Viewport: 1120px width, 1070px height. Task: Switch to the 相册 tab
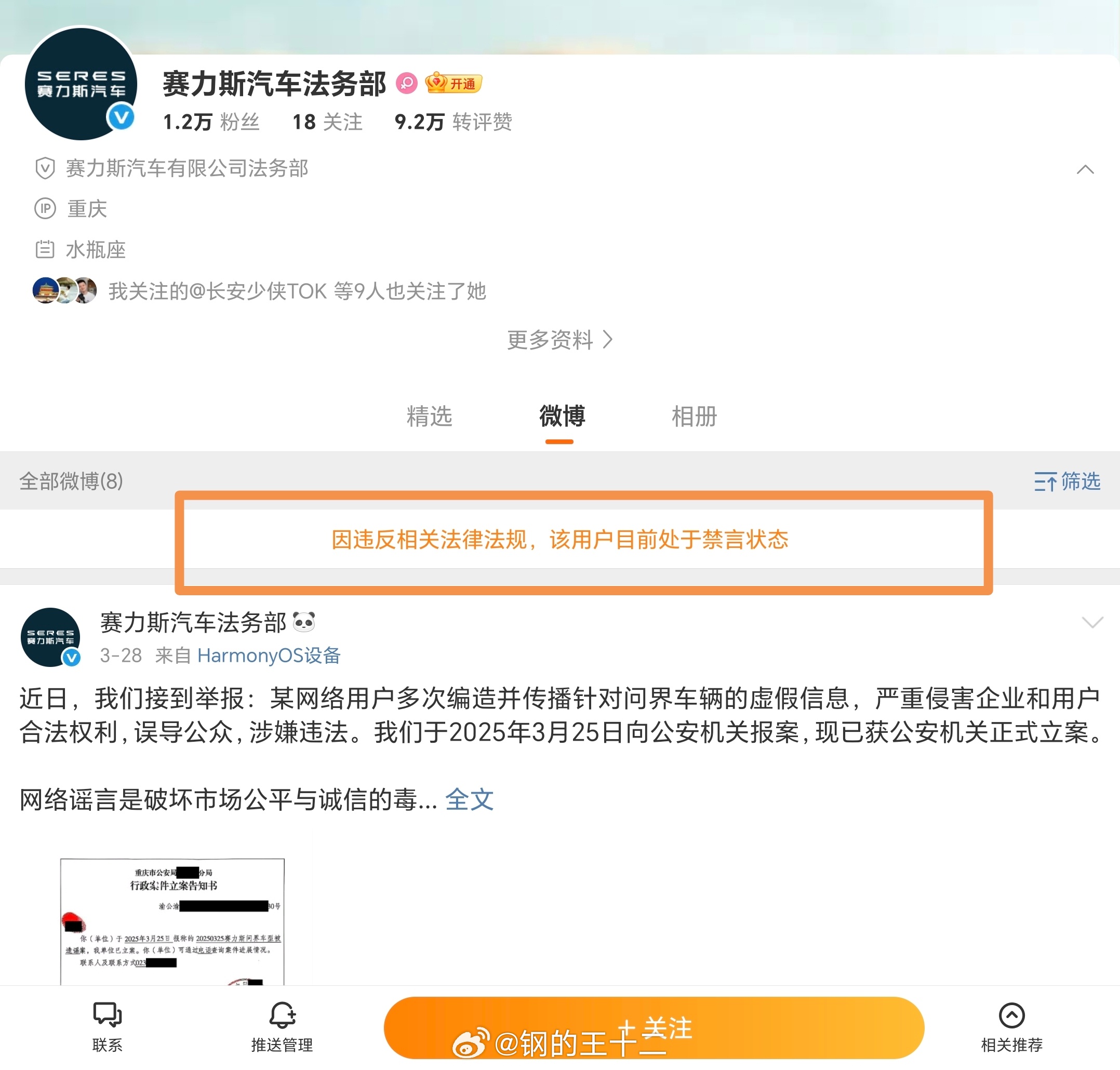[694, 416]
